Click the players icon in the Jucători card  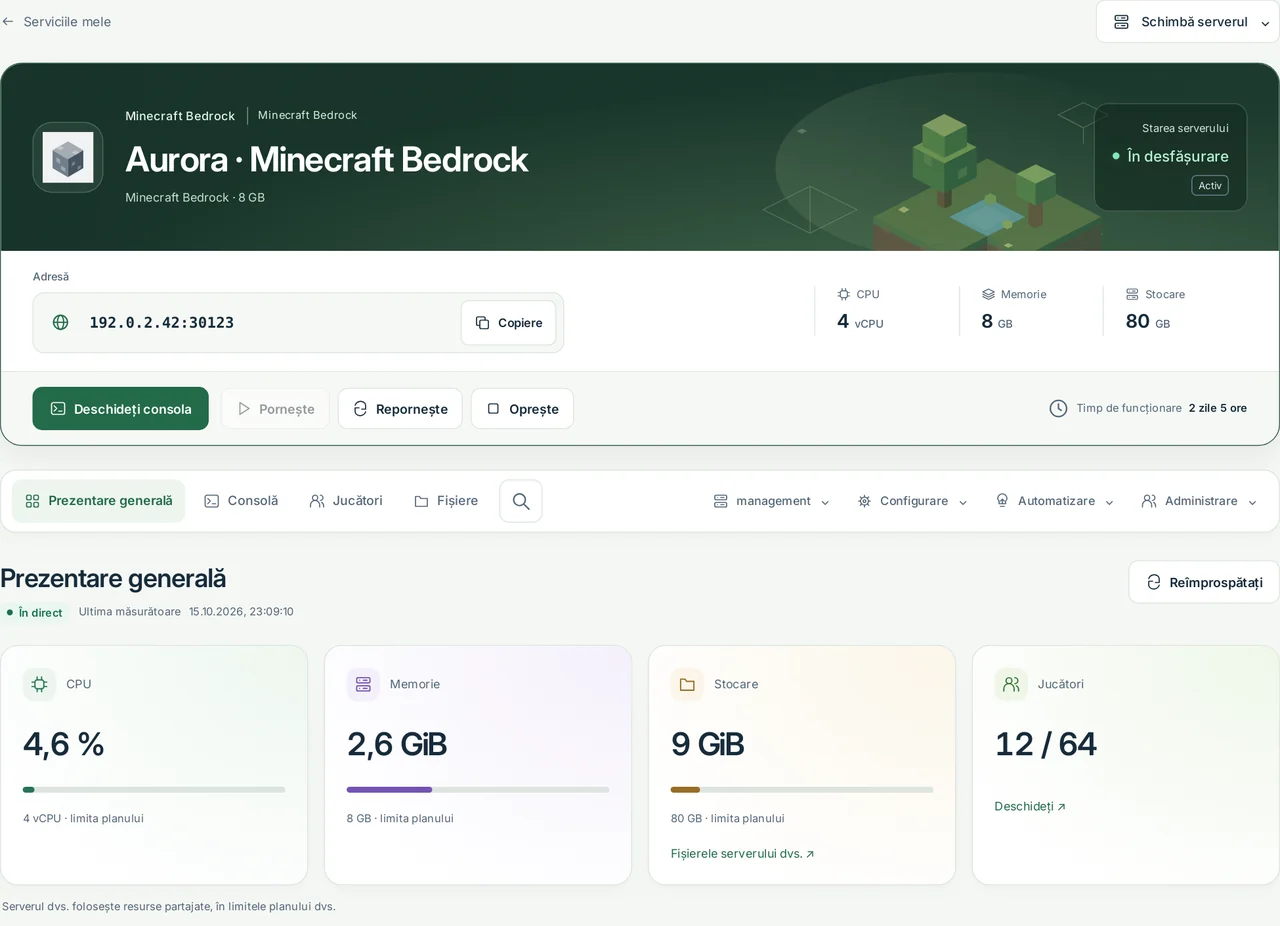coord(1011,684)
